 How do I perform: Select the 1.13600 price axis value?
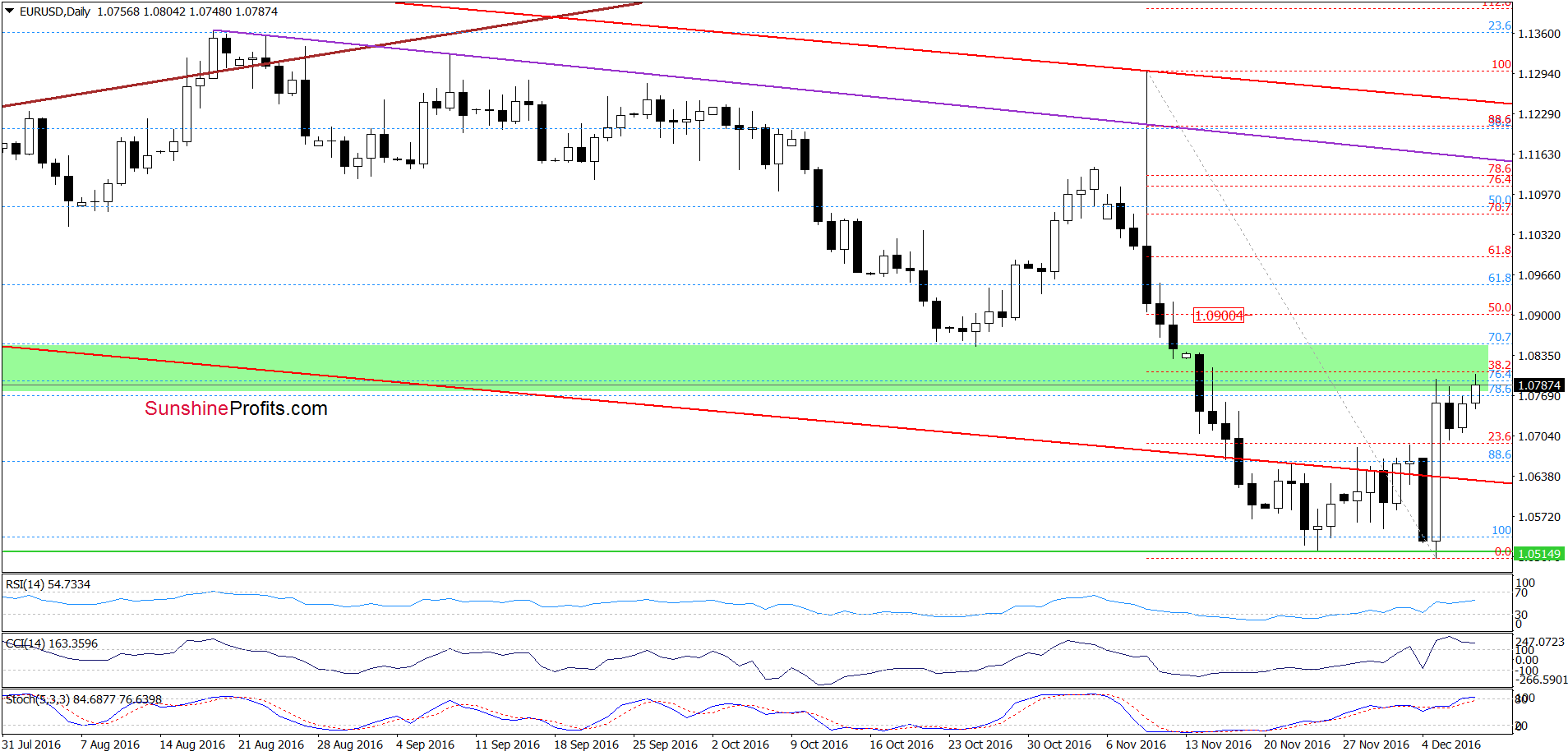coord(1538,34)
